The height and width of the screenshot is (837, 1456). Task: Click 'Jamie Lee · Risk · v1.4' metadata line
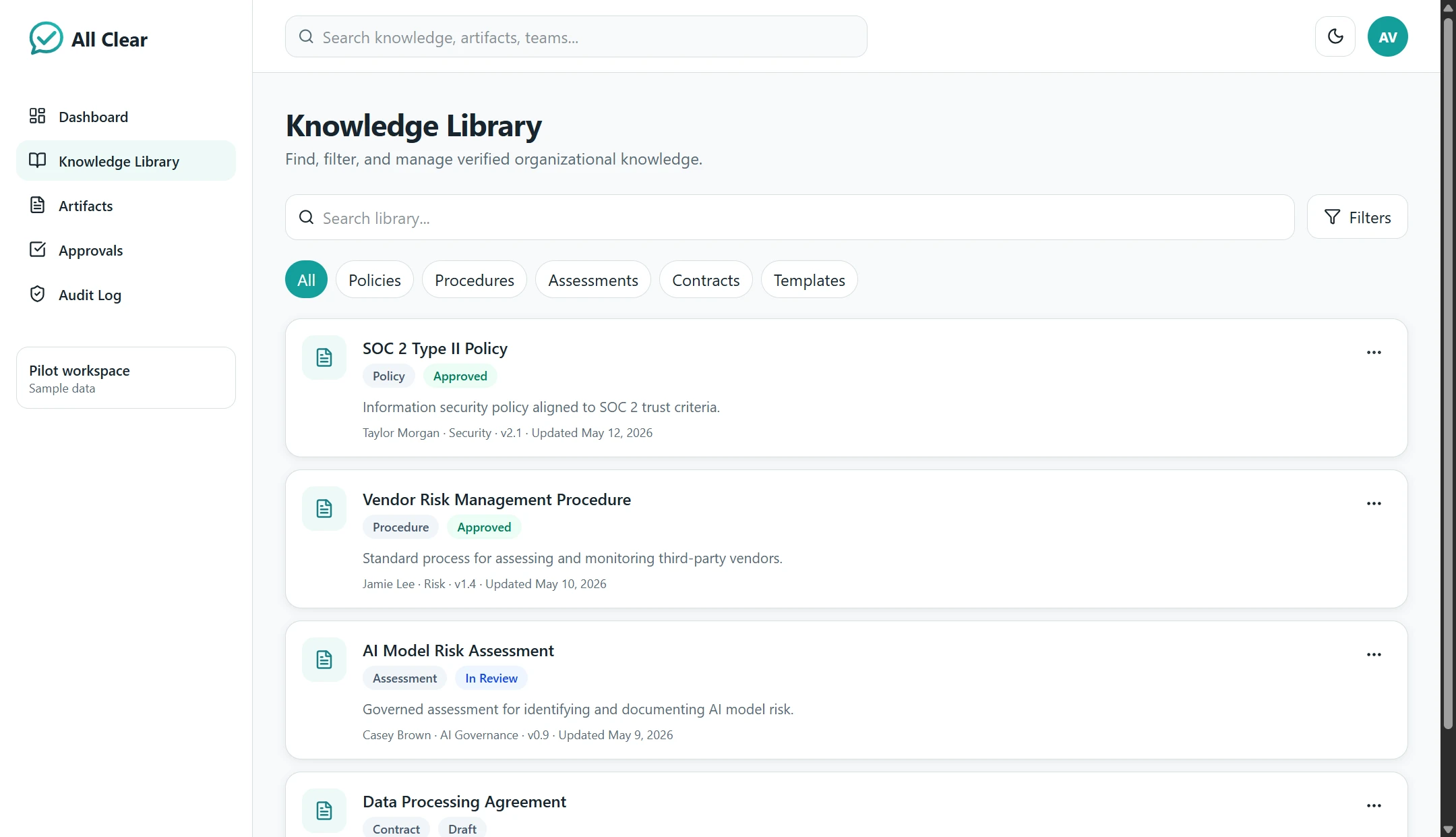click(485, 584)
